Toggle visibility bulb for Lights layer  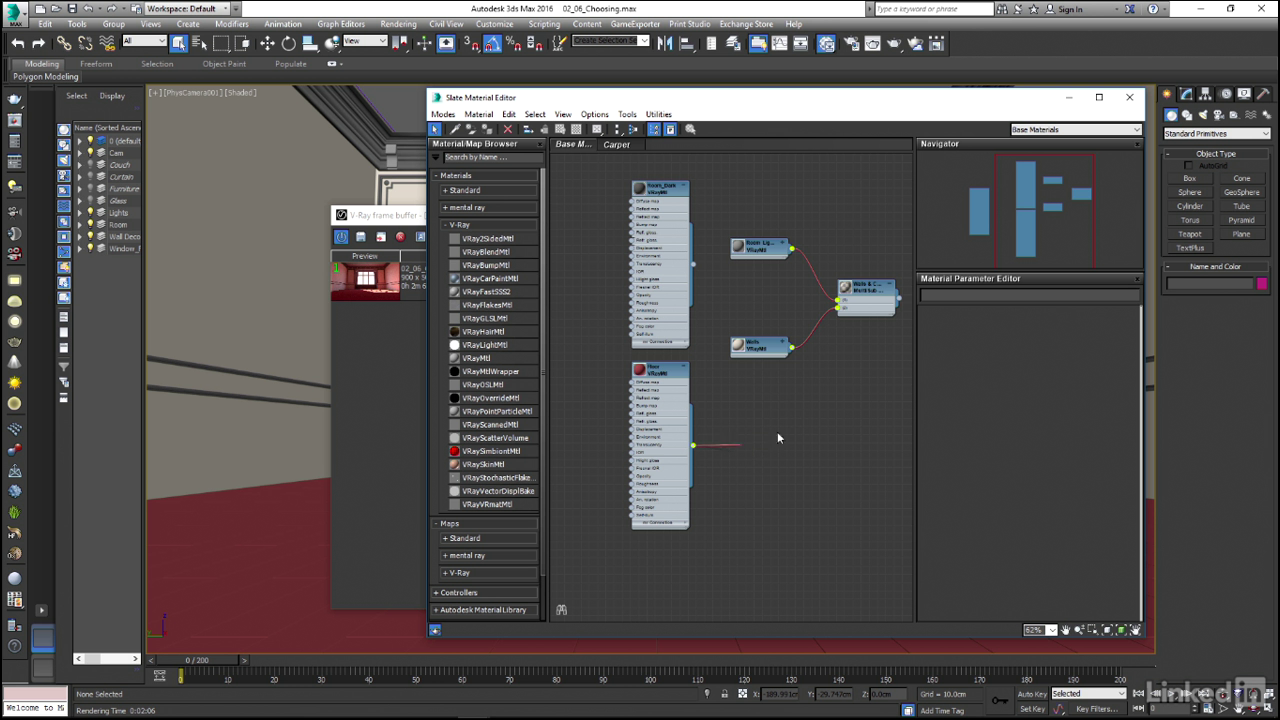point(90,213)
